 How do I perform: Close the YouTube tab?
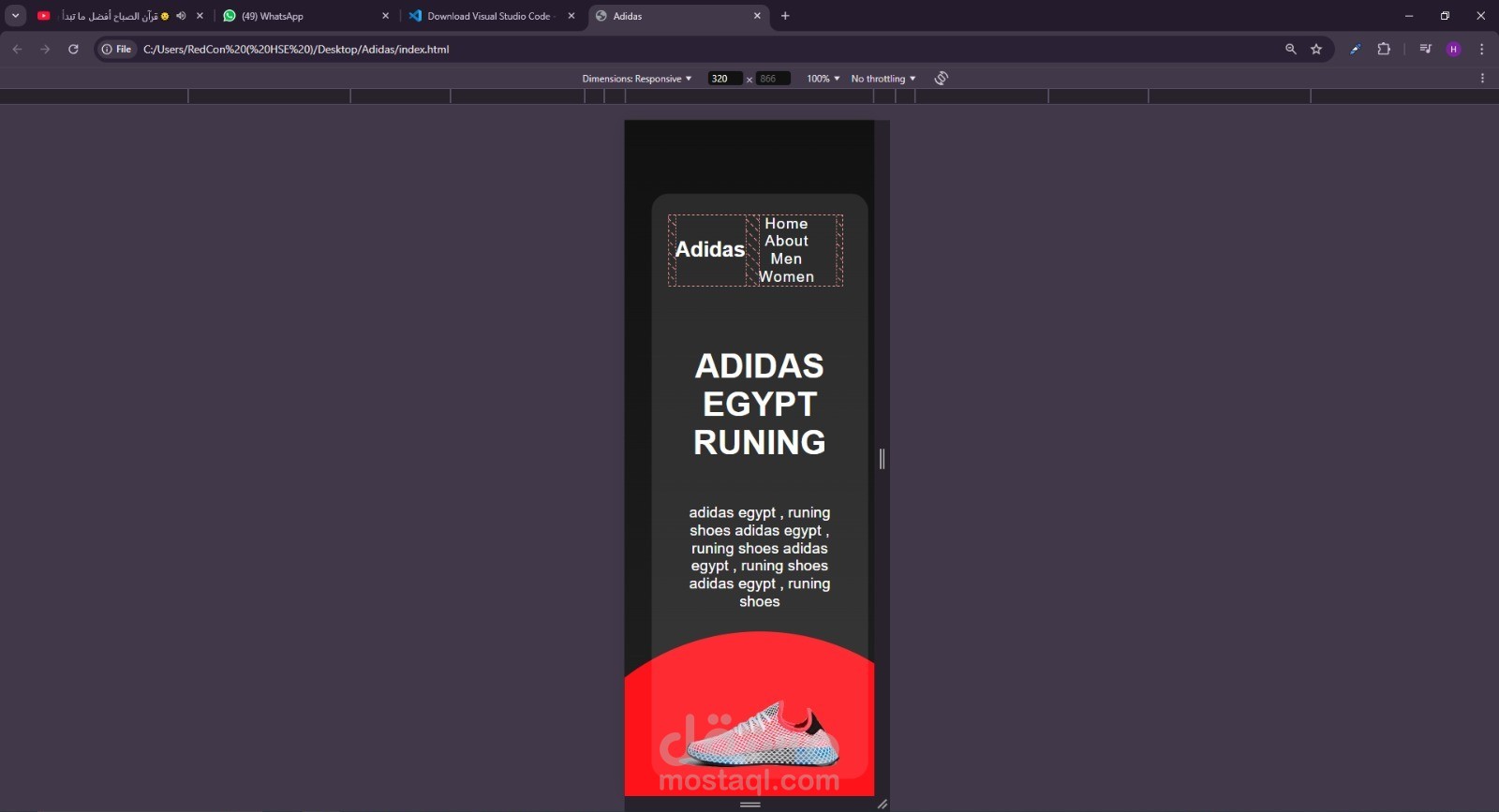200,16
